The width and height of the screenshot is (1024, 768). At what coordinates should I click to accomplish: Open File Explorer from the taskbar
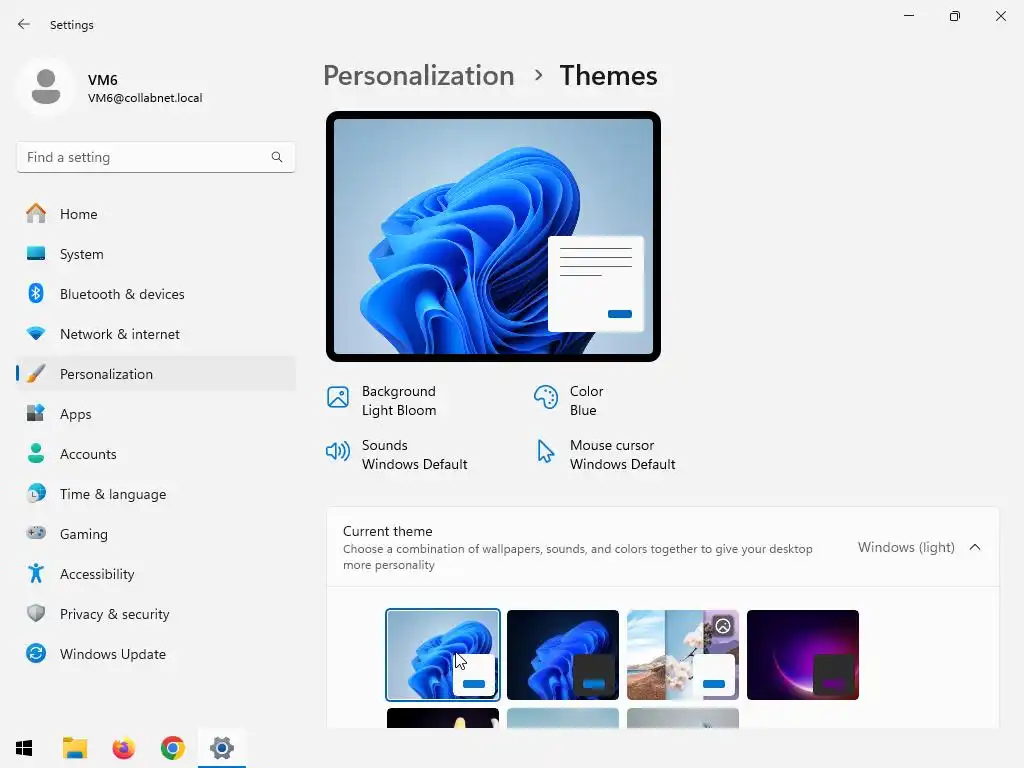[74, 748]
